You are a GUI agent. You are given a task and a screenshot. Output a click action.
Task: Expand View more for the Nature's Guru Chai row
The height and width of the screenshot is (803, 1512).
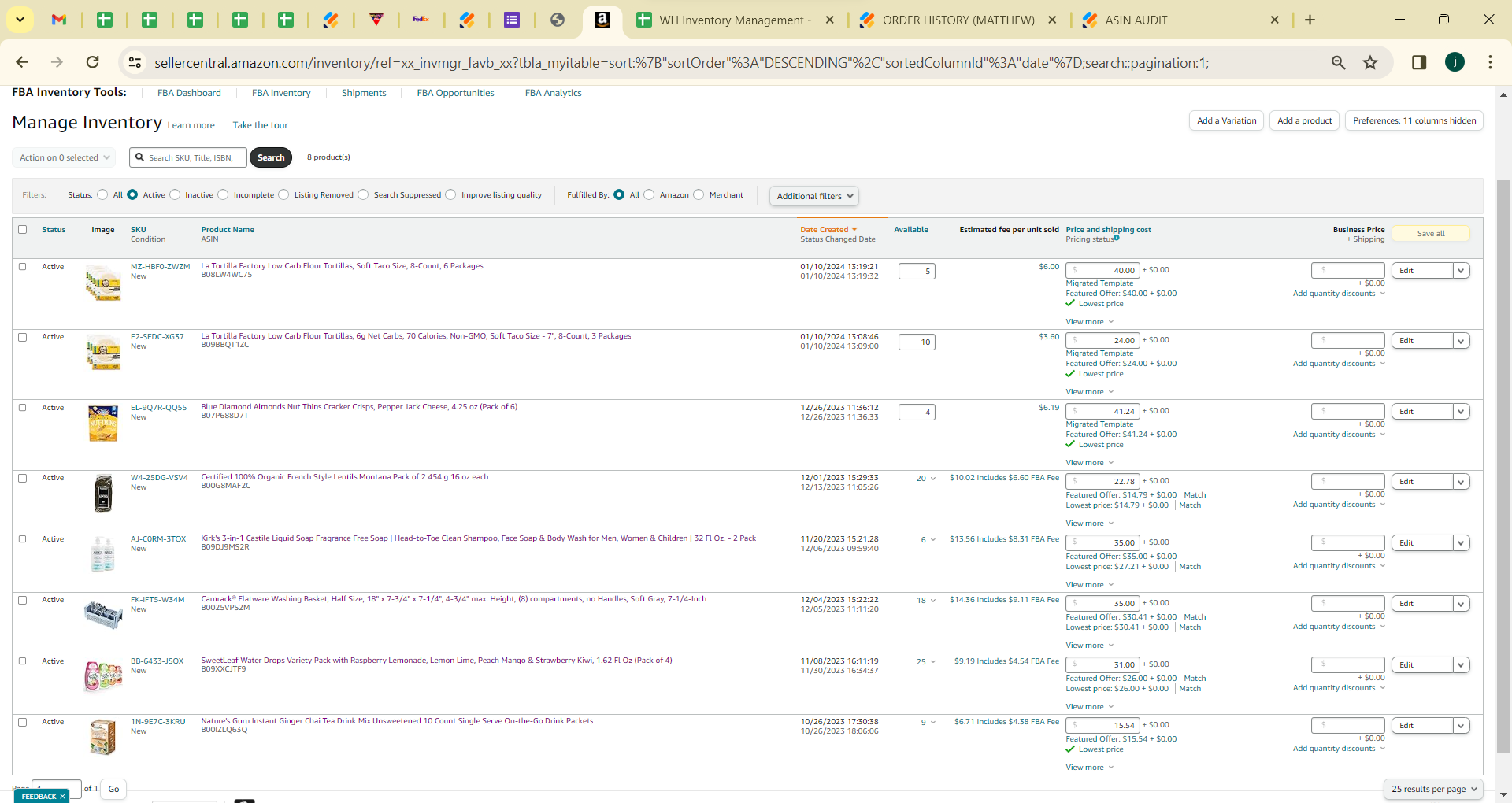1090,768
